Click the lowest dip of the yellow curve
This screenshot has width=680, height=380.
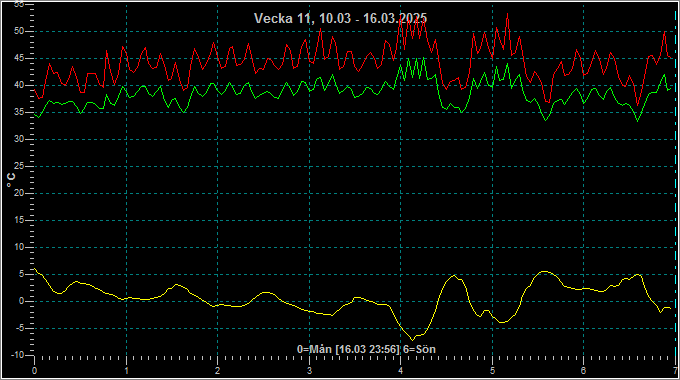[412, 340]
